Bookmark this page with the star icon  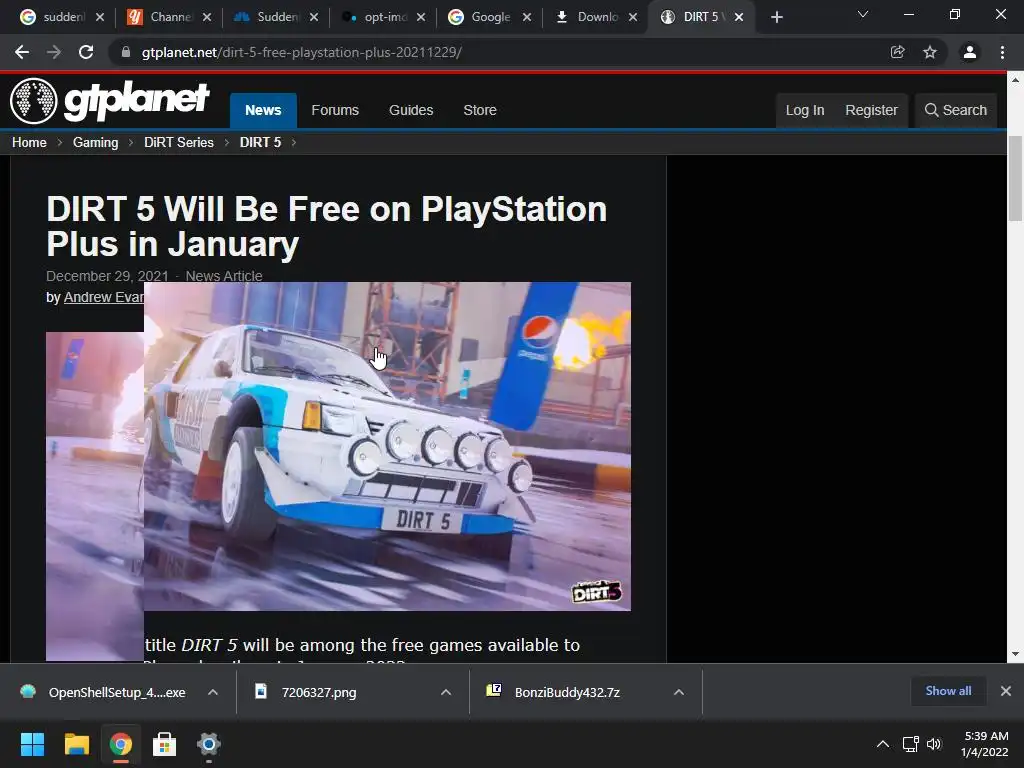click(x=930, y=52)
